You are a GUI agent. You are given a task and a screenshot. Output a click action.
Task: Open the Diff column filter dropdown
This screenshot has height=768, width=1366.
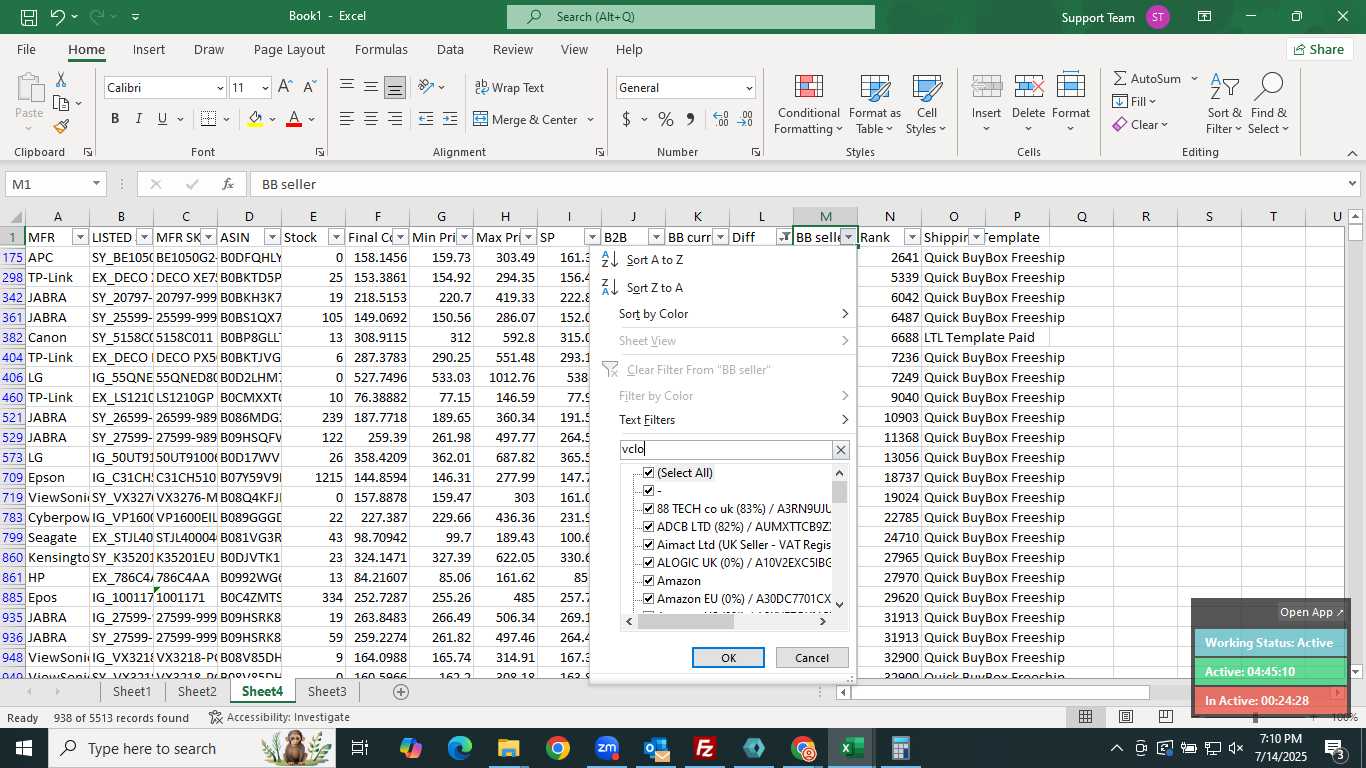784,237
